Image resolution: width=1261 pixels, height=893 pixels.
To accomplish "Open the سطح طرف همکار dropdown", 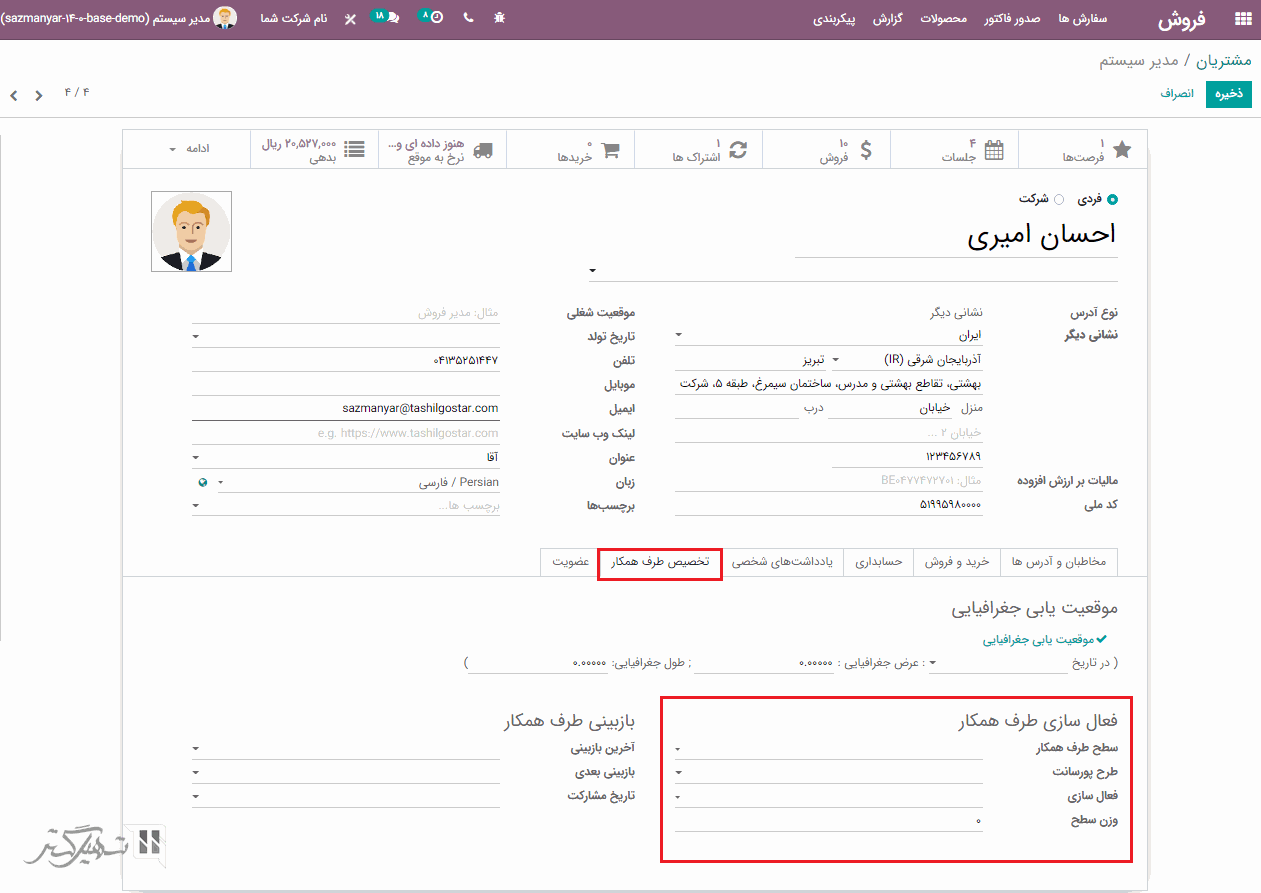I will pos(828,749).
